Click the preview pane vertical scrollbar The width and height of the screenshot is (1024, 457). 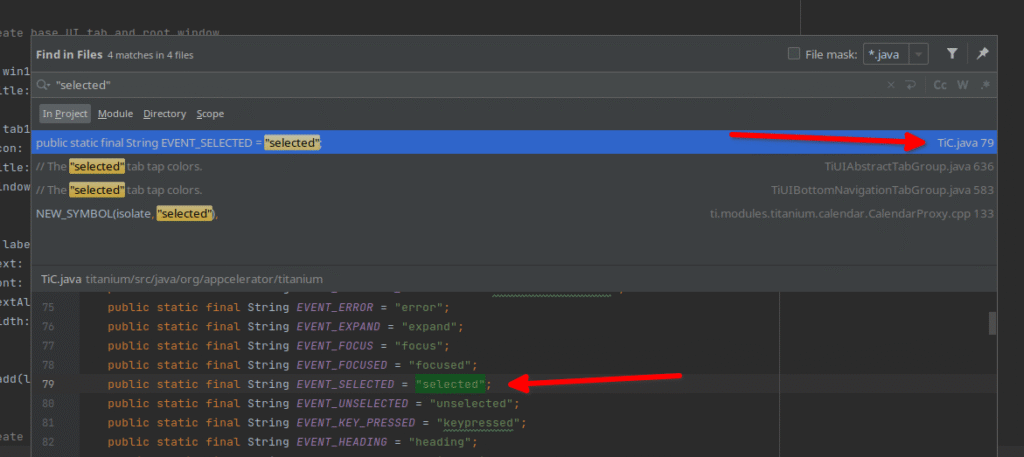pos(992,323)
